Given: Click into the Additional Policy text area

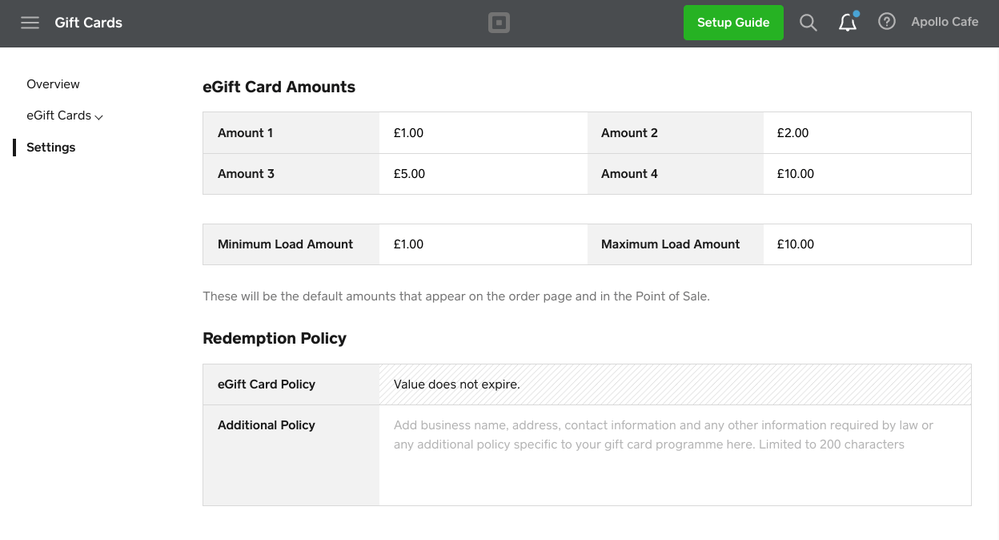Looking at the screenshot, I should [x=674, y=455].
